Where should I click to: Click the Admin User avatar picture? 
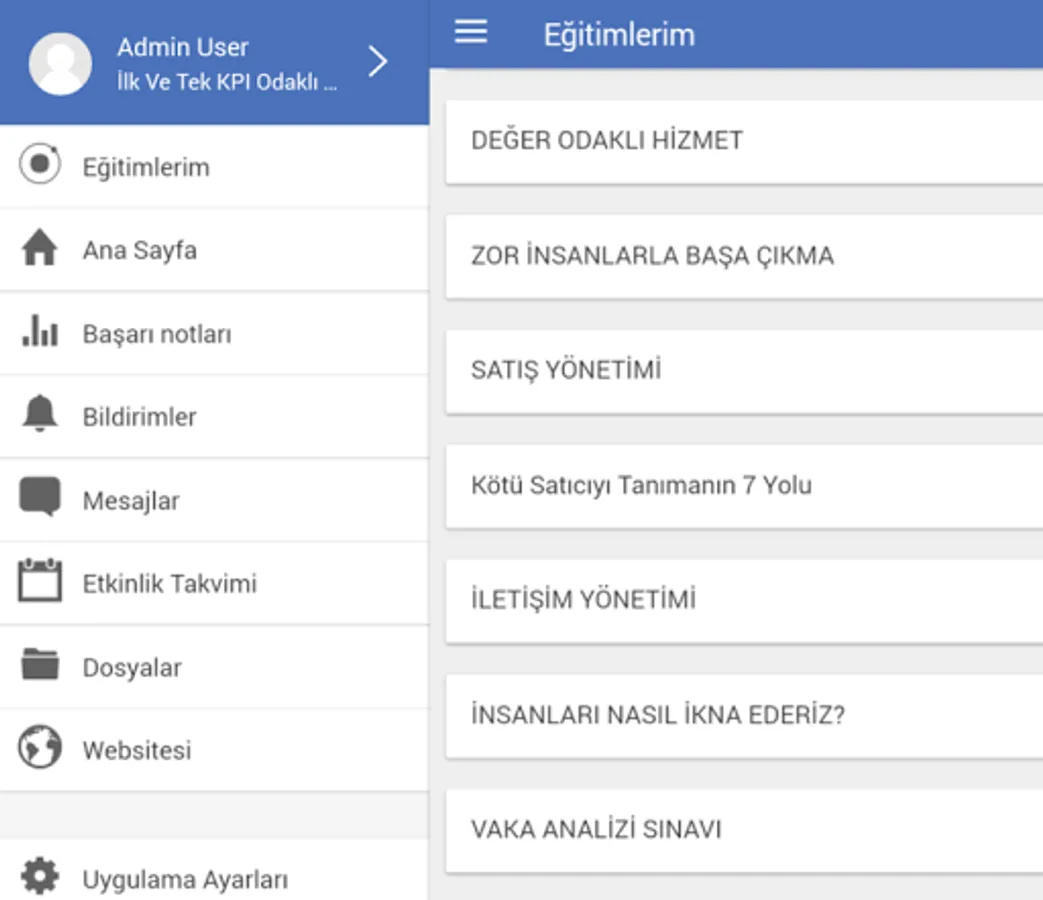tap(60, 63)
